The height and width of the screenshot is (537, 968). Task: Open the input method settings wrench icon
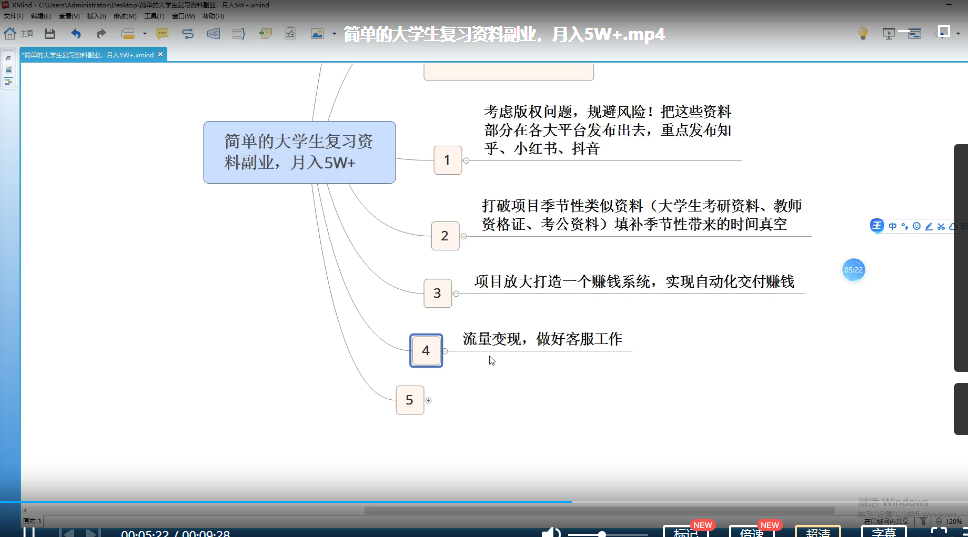click(941, 227)
